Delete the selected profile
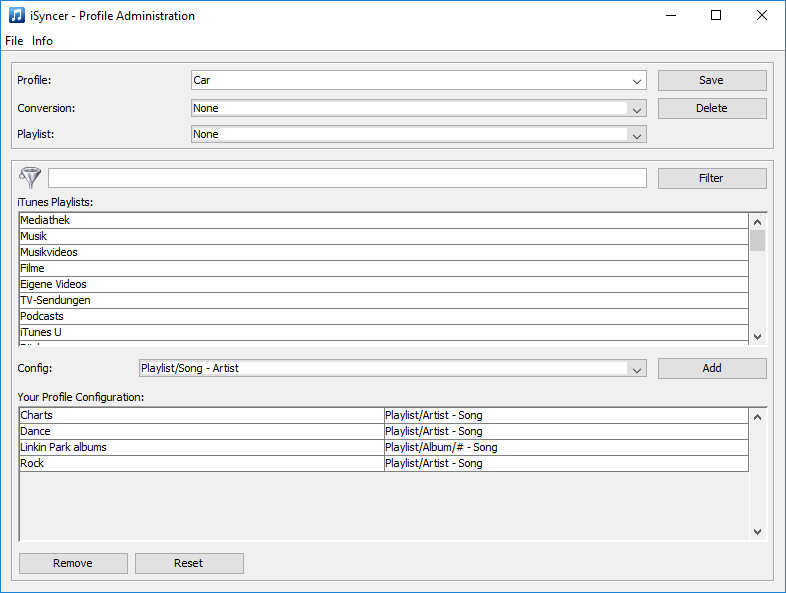 pos(712,108)
